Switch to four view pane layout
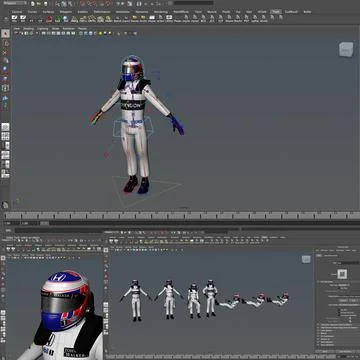 point(5,136)
